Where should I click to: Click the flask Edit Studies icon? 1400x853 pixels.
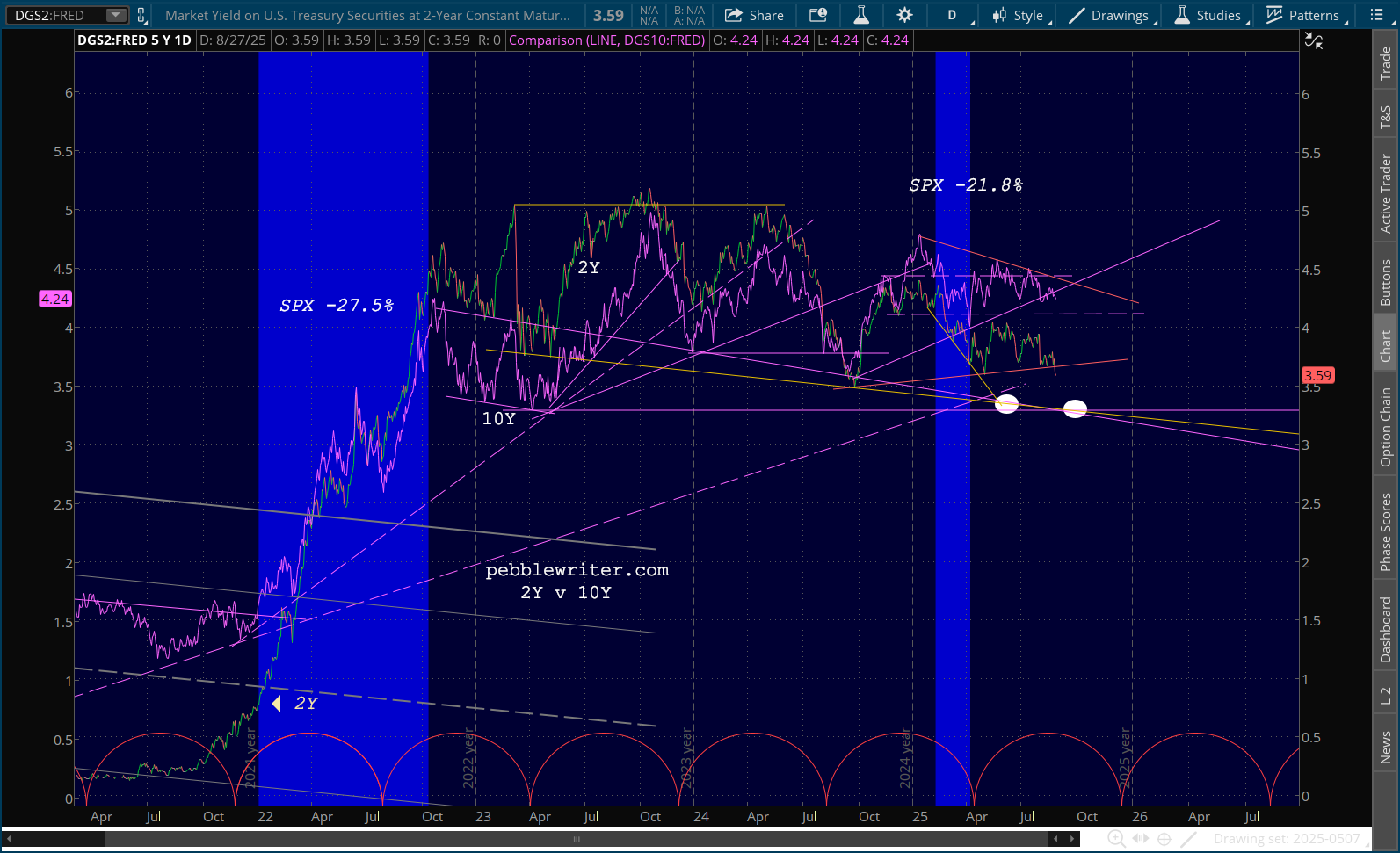861,15
